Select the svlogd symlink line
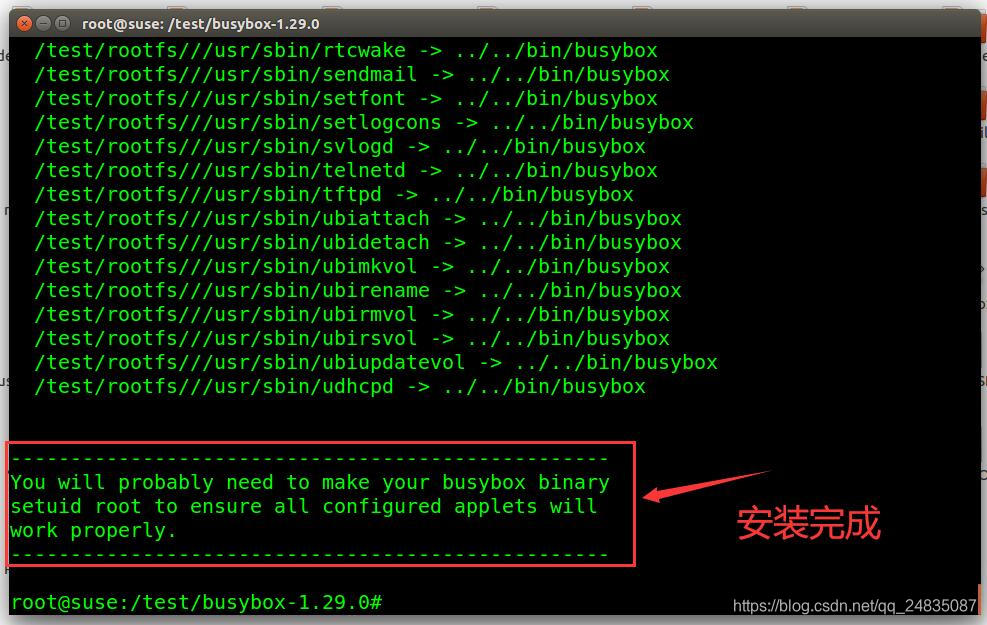This screenshot has height=625, width=987. pyautogui.click(x=340, y=146)
